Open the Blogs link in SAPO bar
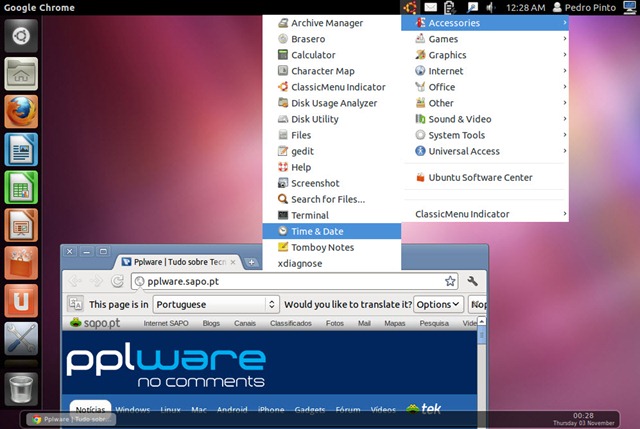The height and width of the screenshot is (429, 640). click(x=211, y=323)
